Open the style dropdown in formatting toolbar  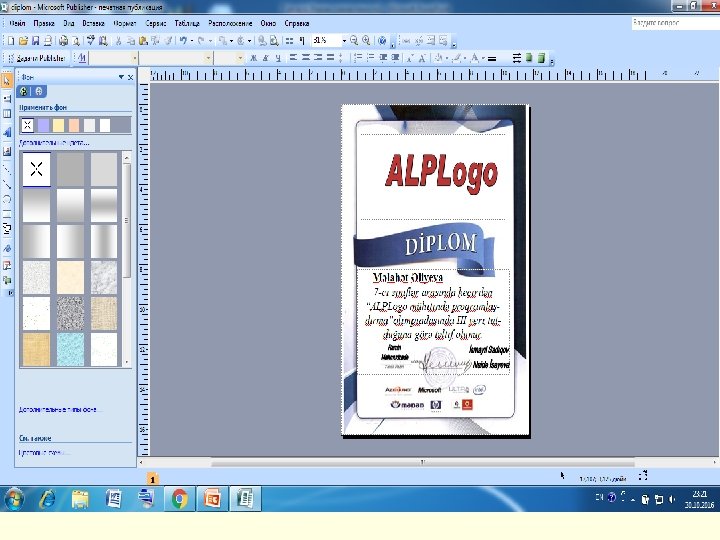click(x=134, y=58)
